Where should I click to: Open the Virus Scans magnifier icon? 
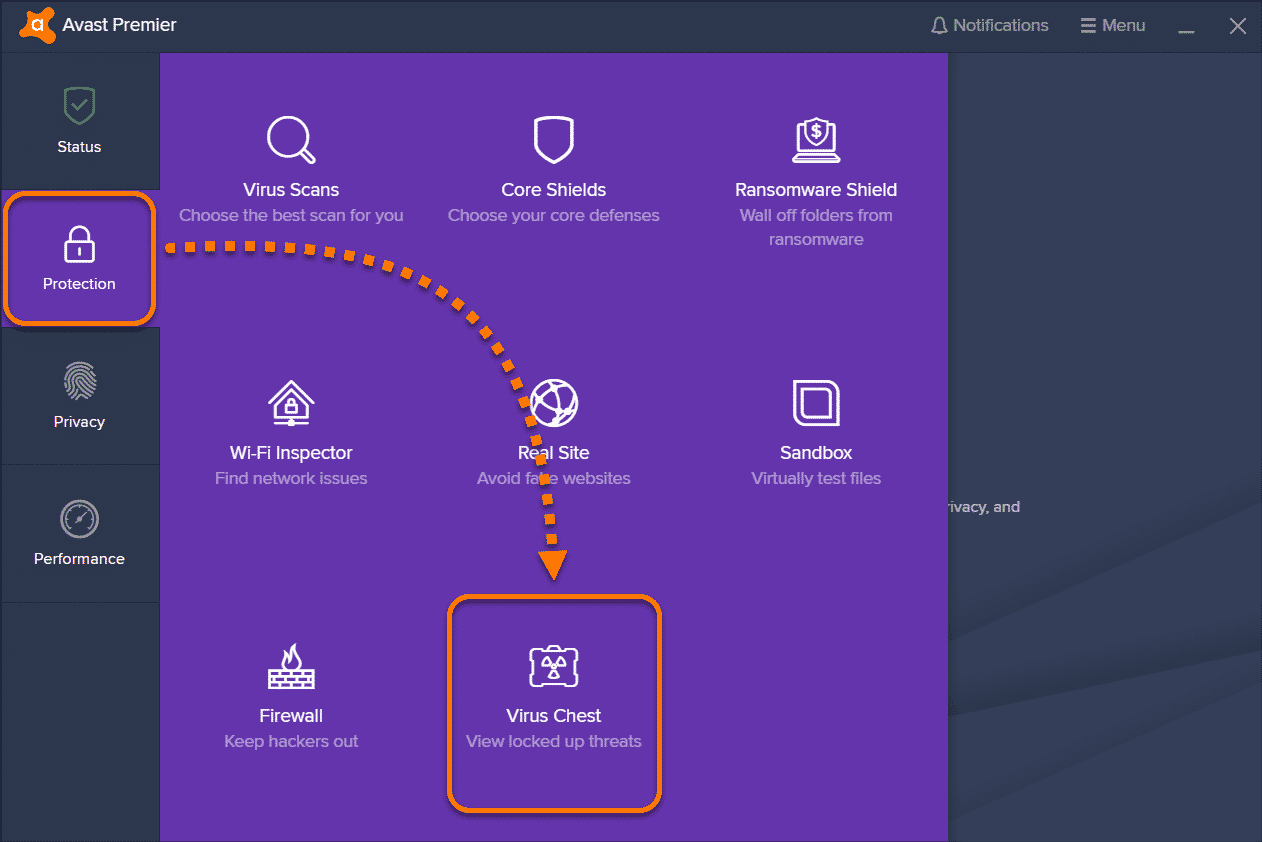coord(291,139)
